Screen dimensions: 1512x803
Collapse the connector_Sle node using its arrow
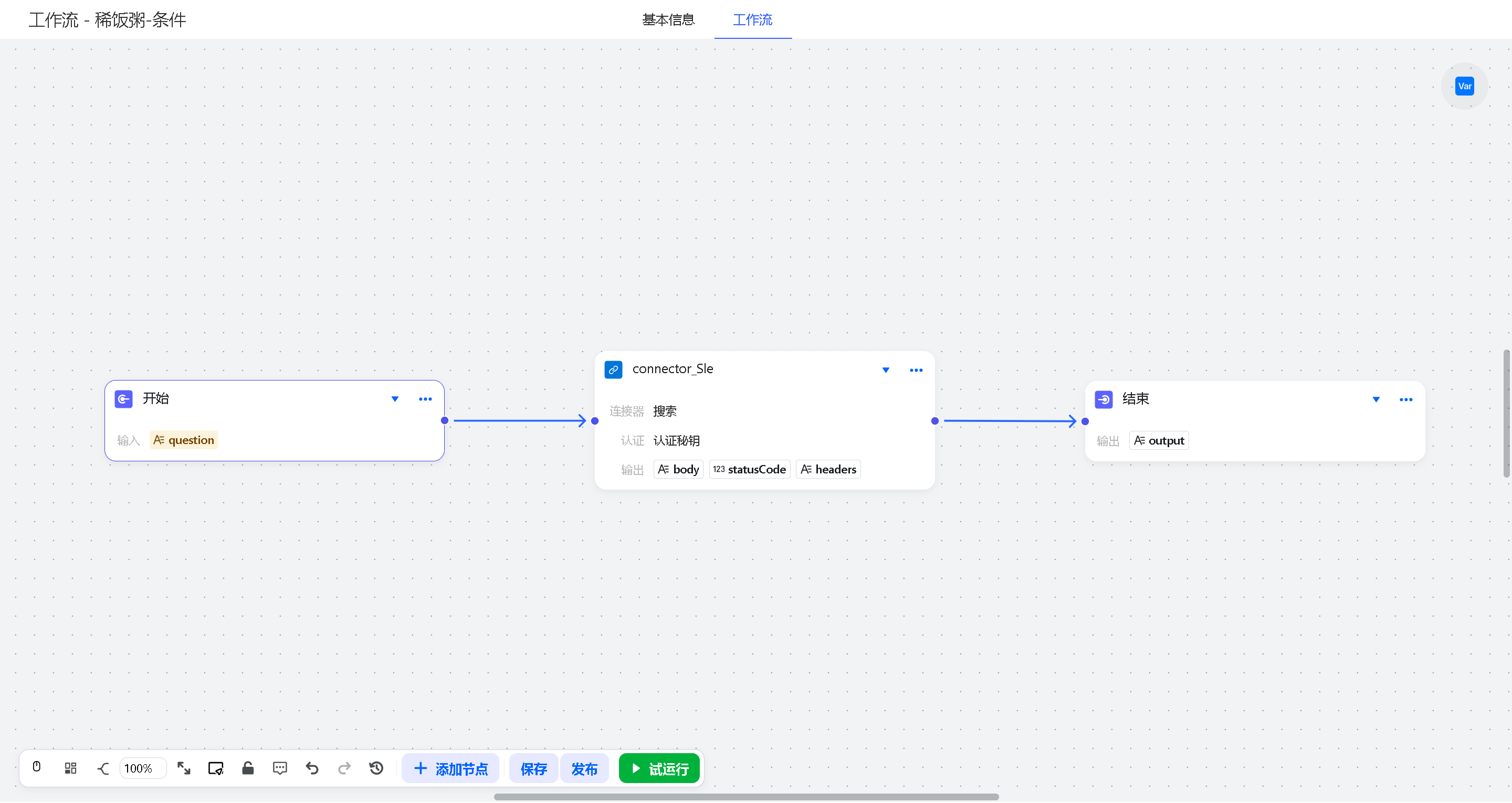point(885,370)
